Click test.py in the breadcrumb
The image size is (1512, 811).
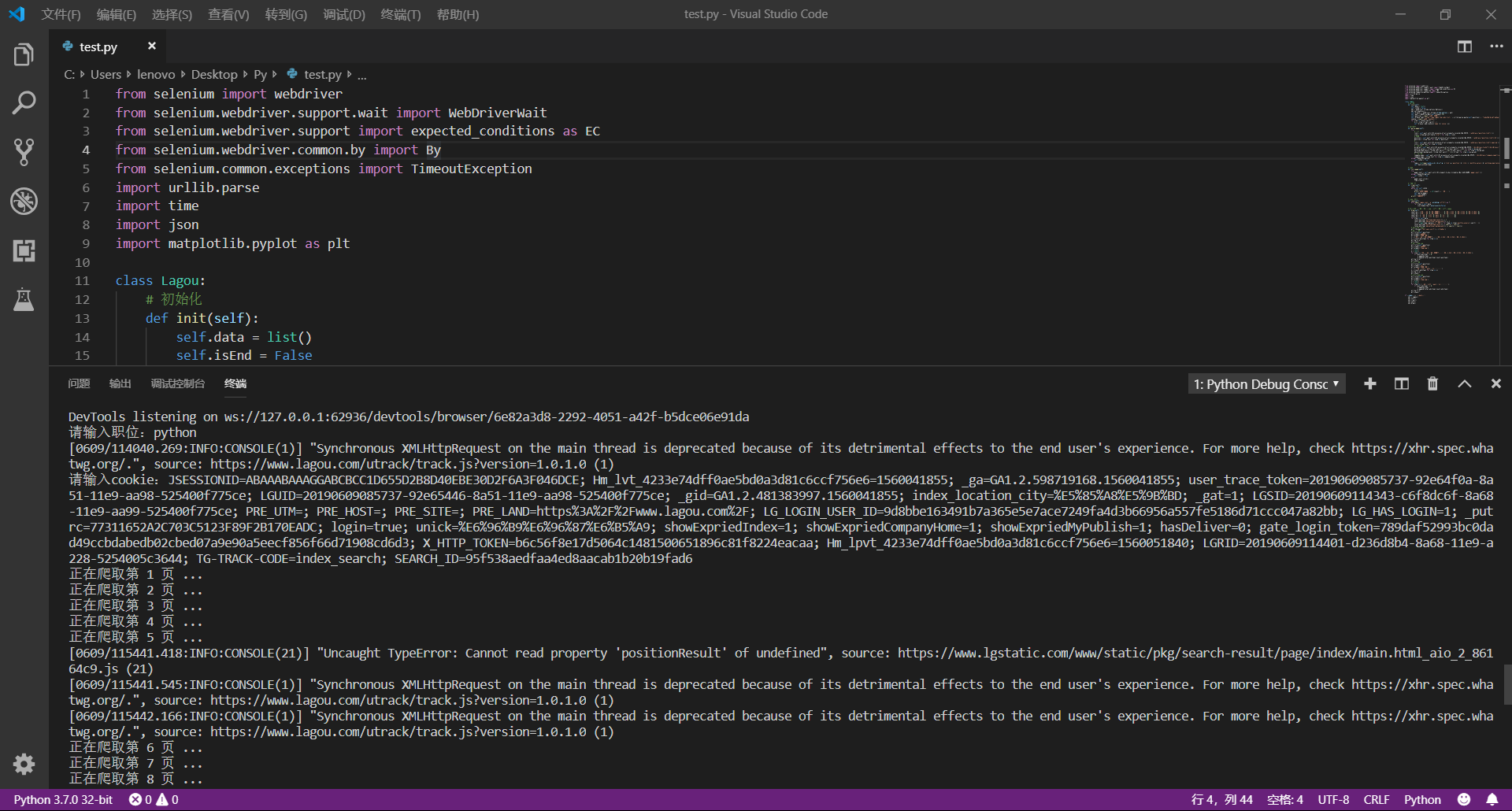pyautogui.click(x=315, y=74)
